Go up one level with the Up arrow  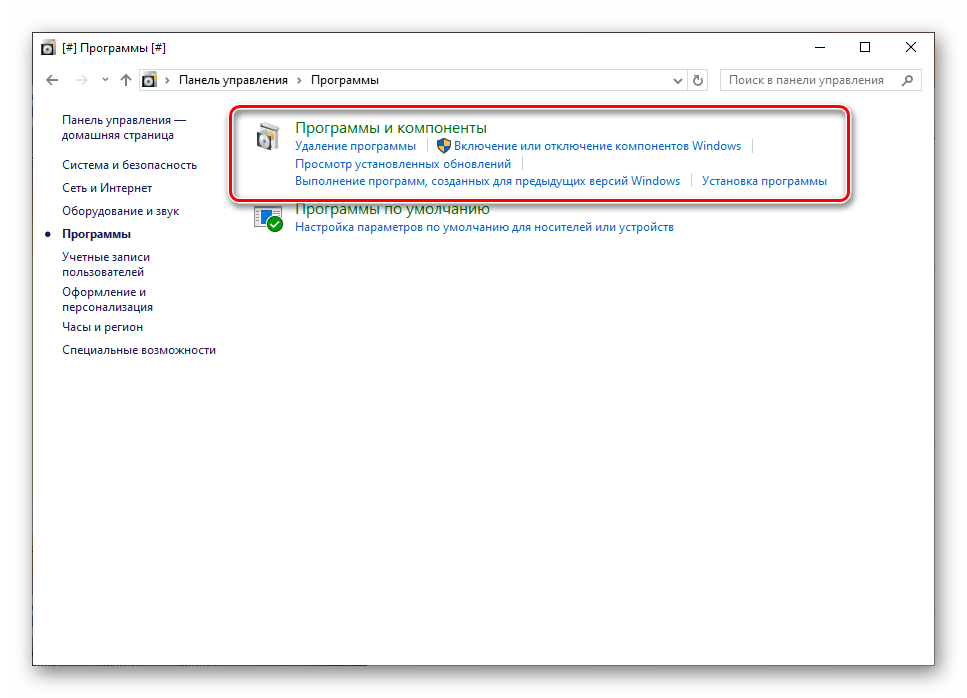coord(126,80)
